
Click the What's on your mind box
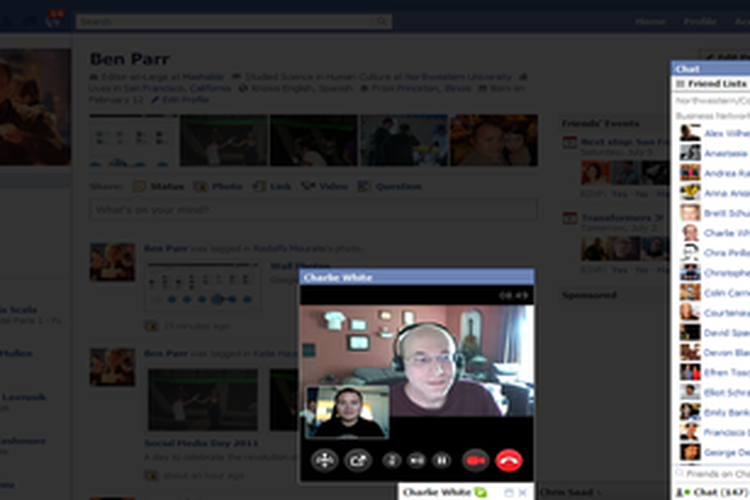click(x=313, y=210)
